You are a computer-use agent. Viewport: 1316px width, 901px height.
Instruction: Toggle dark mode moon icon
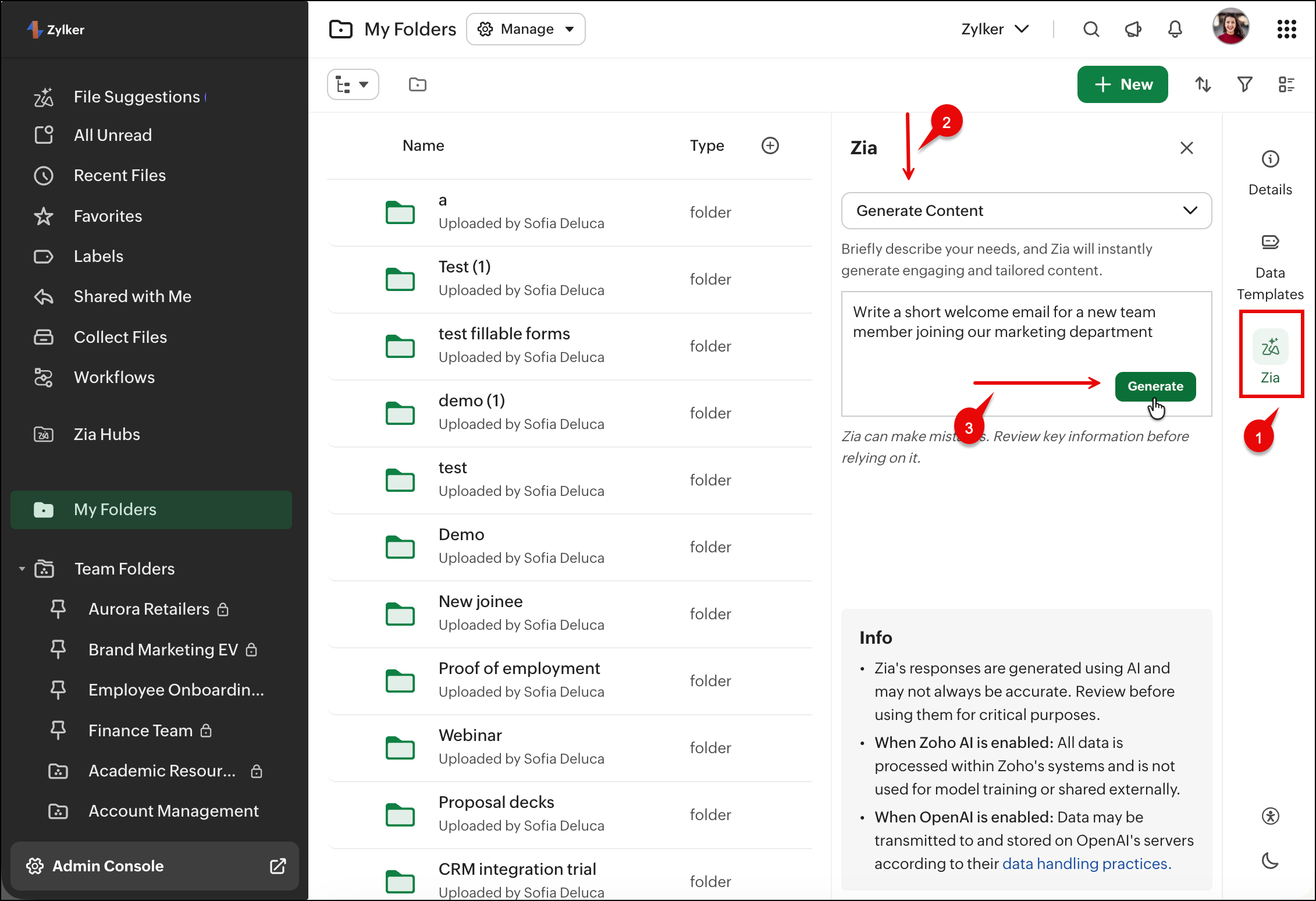[x=1270, y=860]
